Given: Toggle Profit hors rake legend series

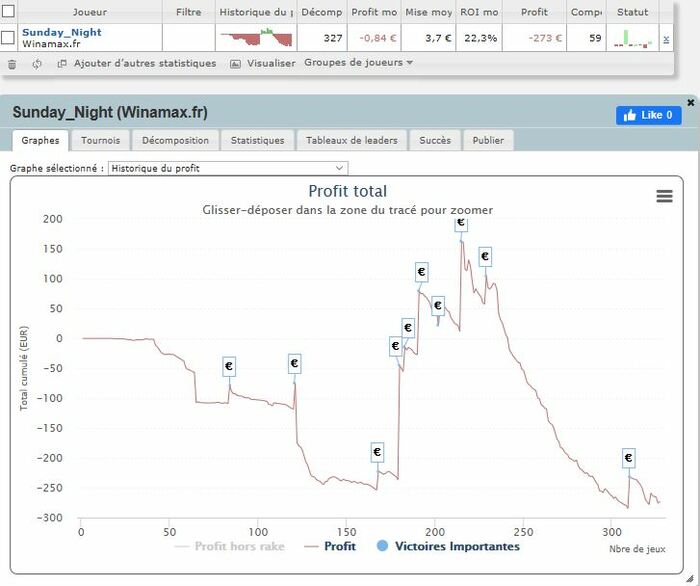Looking at the screenshot, I should [x=230, y=546].
